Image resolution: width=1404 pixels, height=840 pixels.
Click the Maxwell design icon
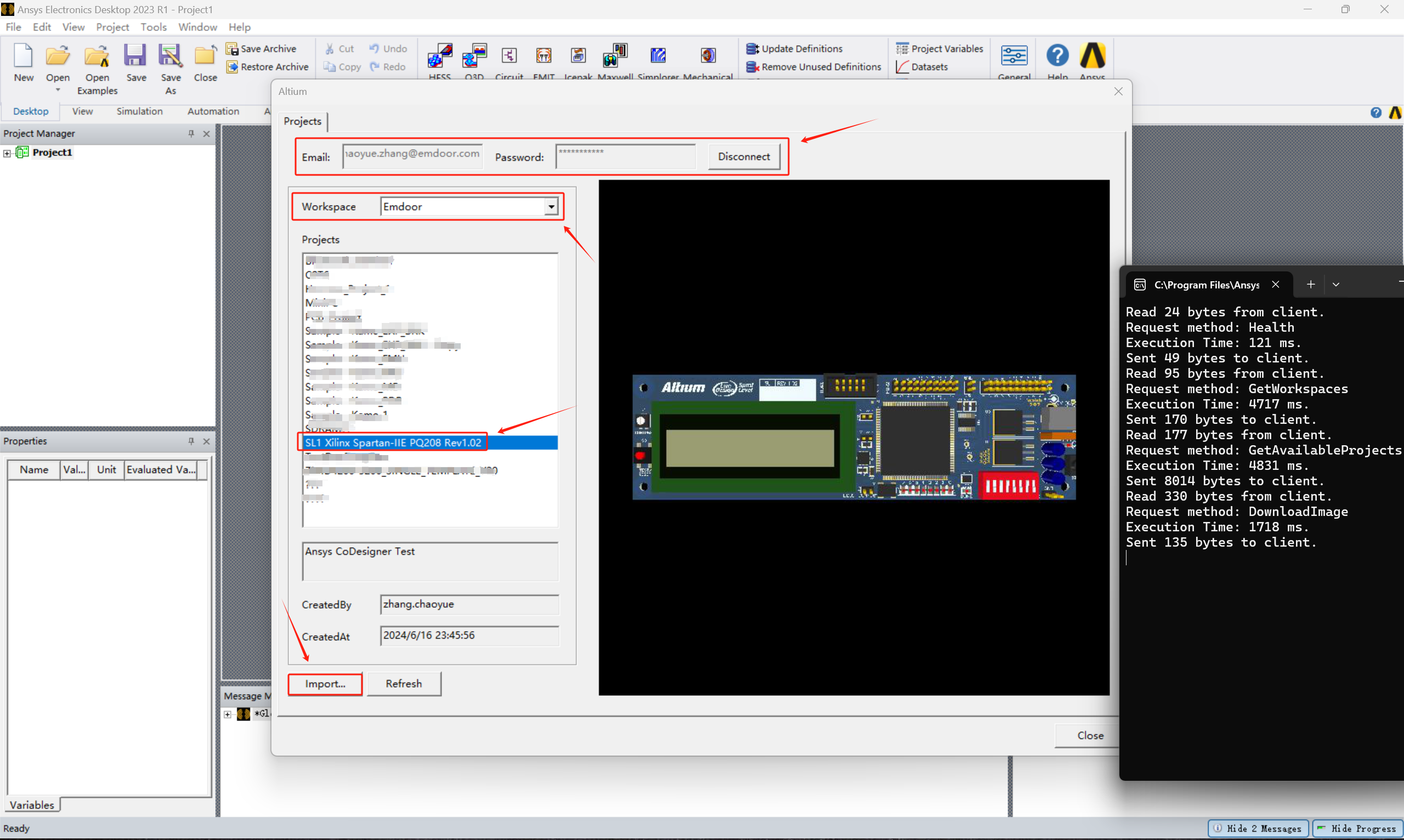pyautogui.click(x=615, y=56)
